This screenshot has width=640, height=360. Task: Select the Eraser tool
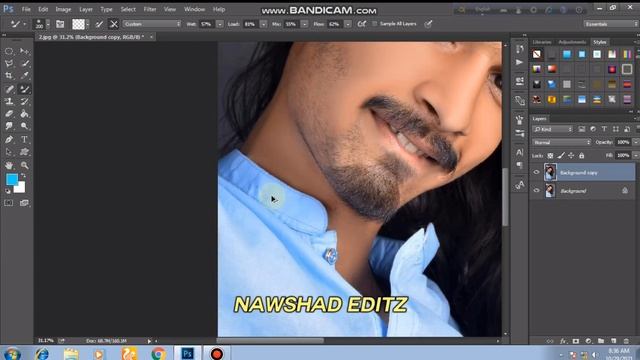tap(9, 114)
